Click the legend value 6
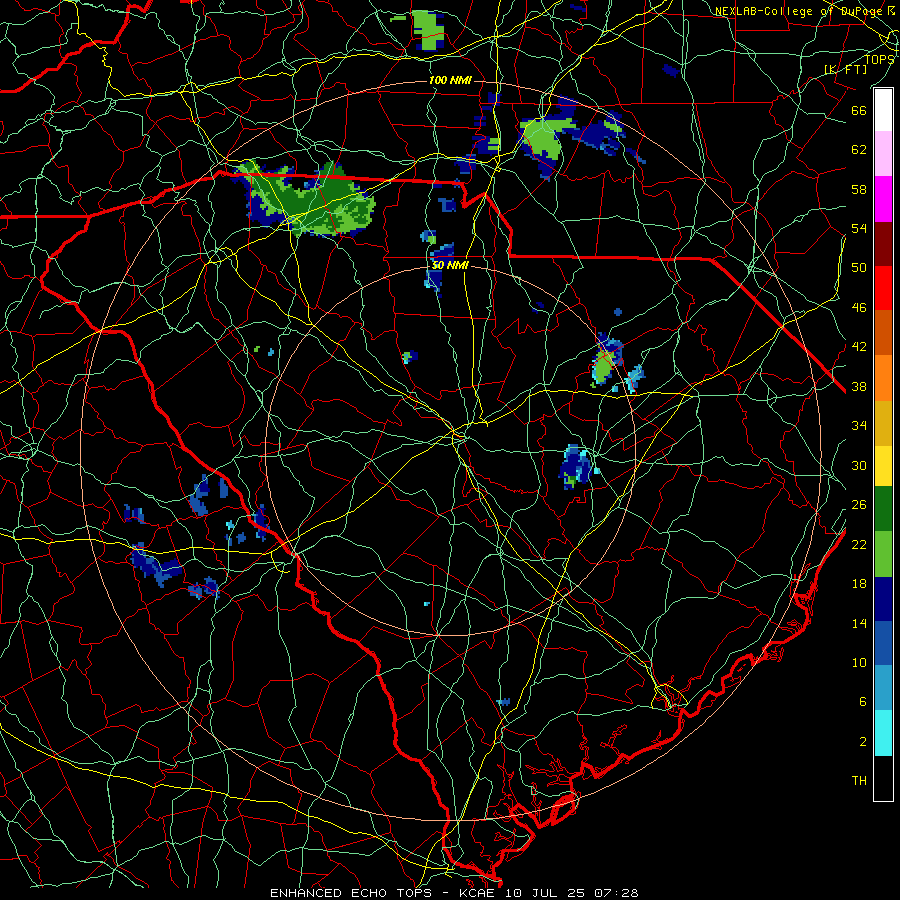 [863, 701]
